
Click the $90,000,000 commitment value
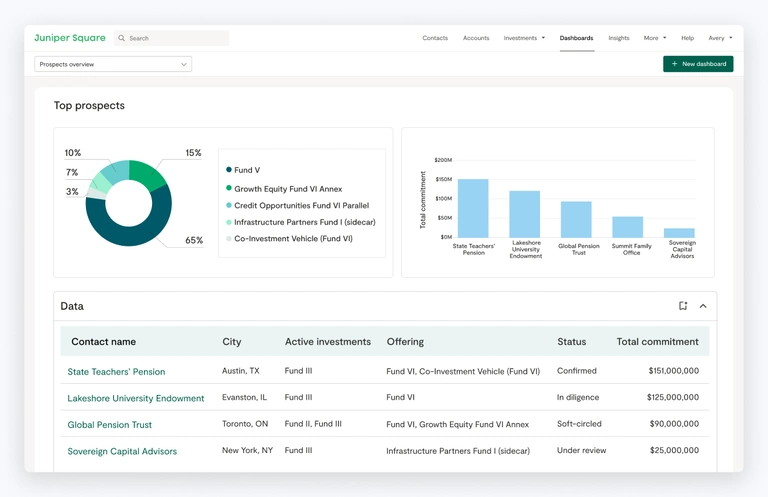click(x=674, y=424)
